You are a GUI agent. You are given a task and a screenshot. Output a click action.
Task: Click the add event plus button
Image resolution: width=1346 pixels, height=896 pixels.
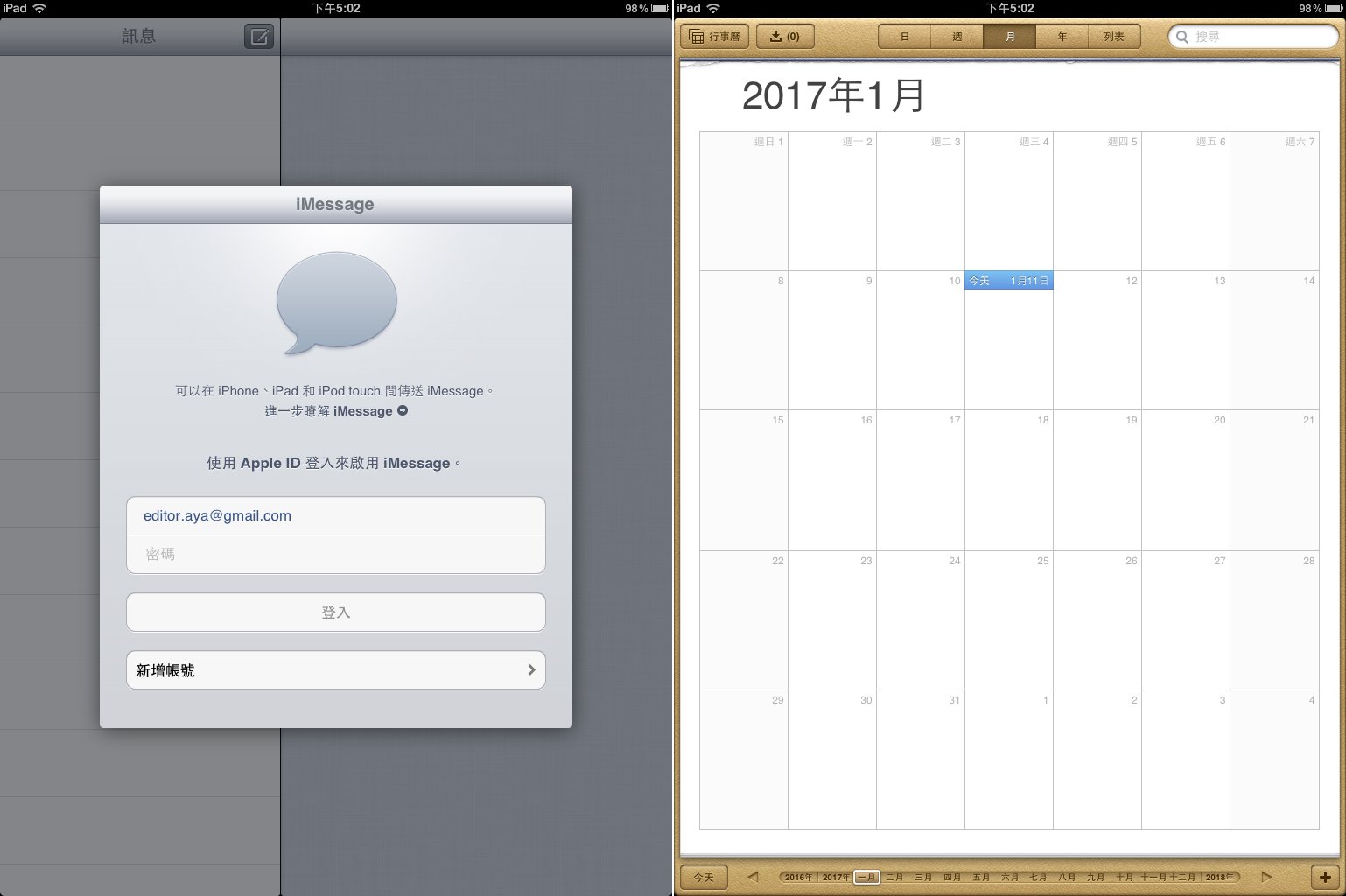(x=1325, y=877)
